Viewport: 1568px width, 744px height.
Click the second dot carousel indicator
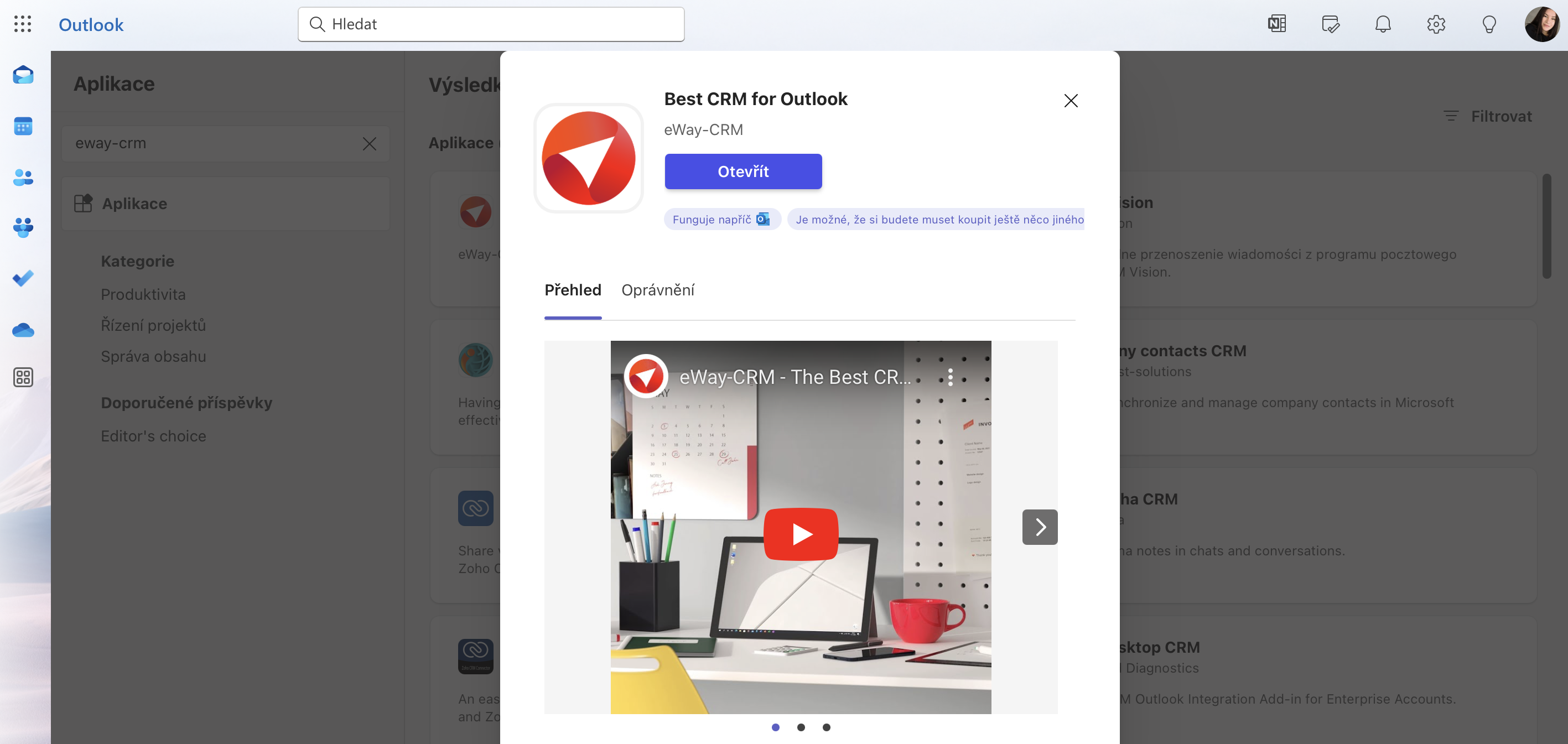click(x=801, y=727)
